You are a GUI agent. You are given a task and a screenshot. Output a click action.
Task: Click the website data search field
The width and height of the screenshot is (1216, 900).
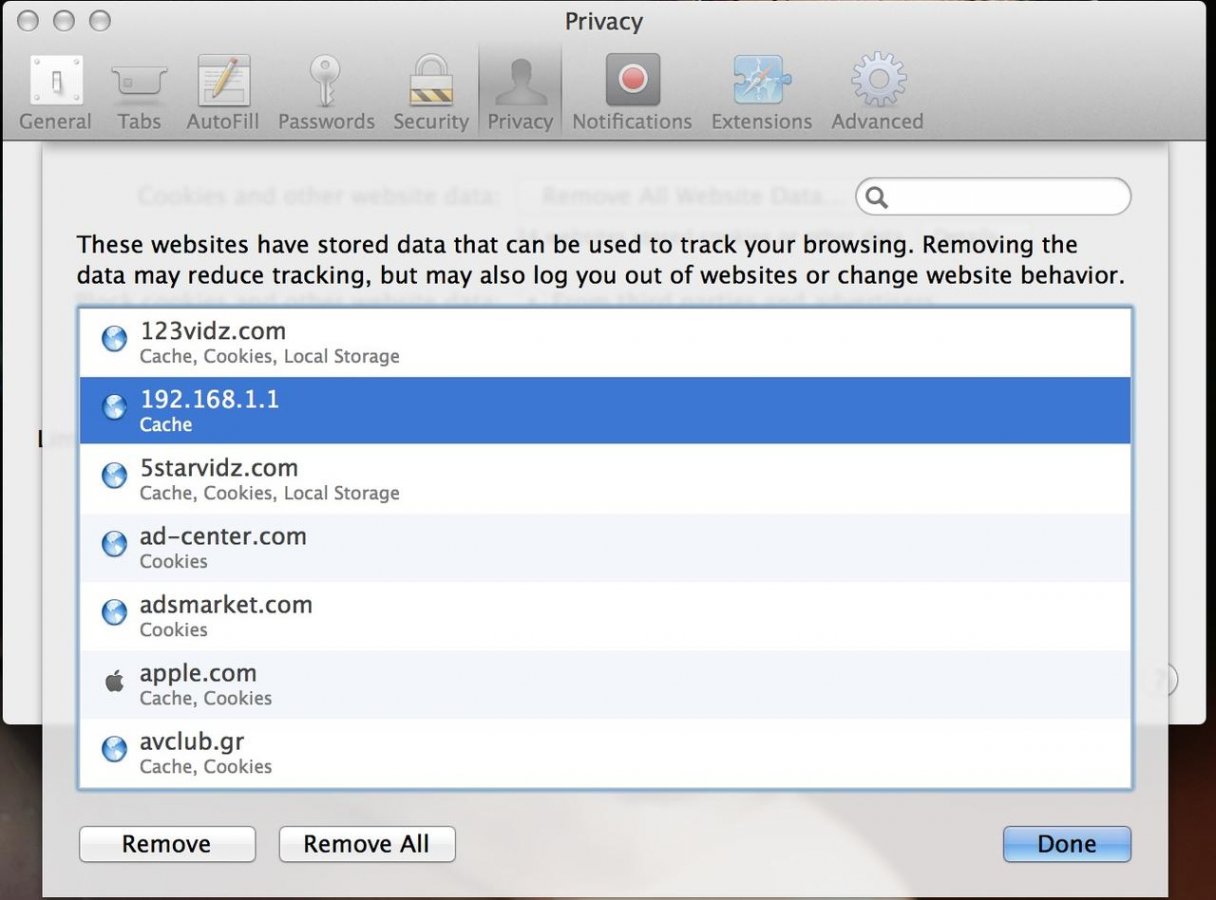[1005, 197]
